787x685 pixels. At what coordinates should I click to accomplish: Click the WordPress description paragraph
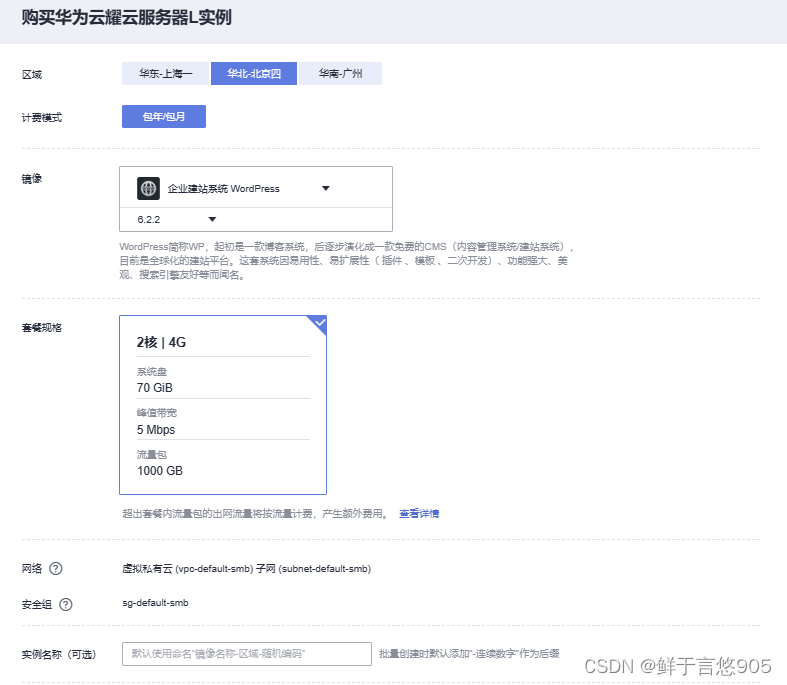[x=346, y=260]
